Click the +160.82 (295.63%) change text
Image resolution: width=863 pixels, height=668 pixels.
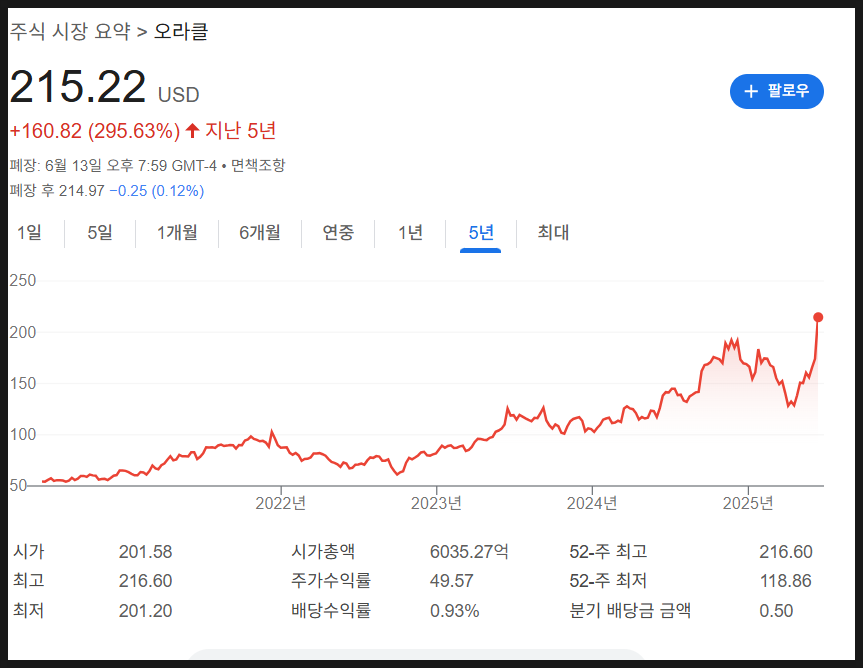pos(95,131)
